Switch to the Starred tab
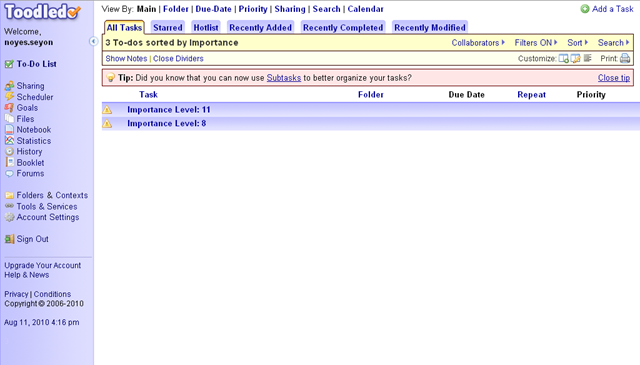640x365 pixels. [168, 27]
